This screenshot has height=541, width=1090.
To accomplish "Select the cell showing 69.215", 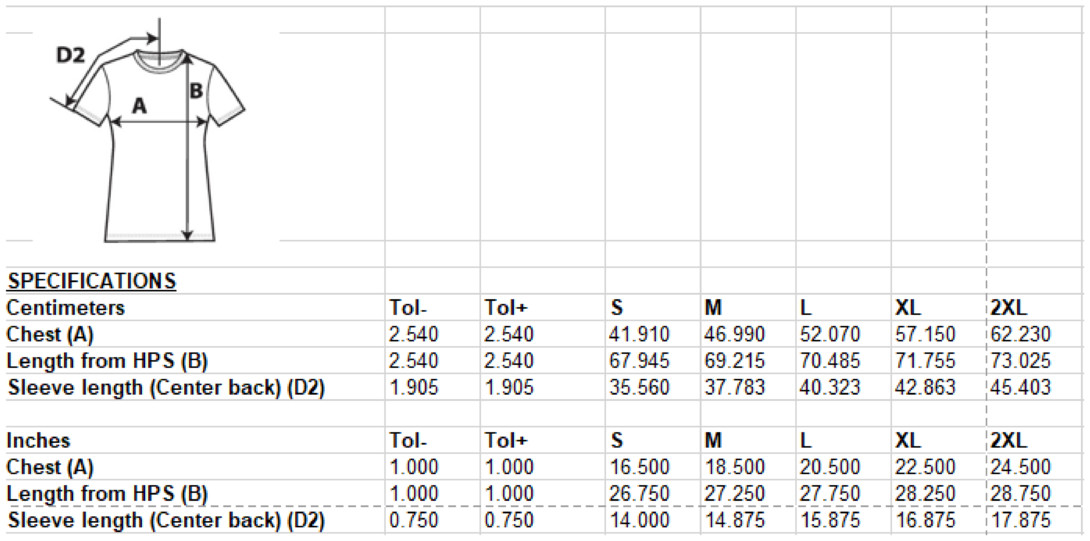I will tap(734, 360).
